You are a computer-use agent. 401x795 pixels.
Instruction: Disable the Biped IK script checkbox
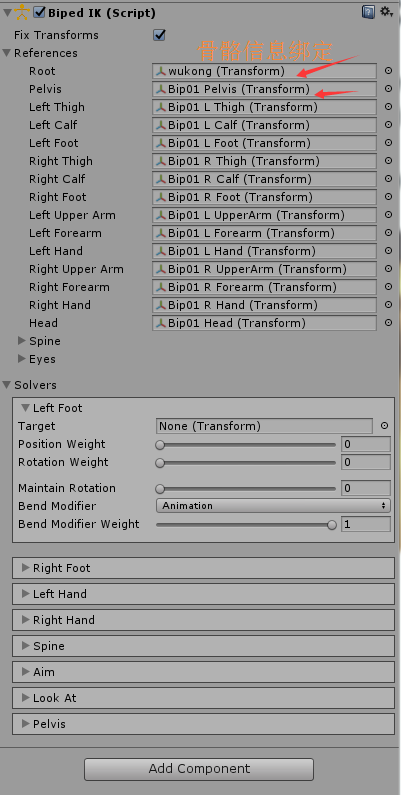[39, 12]
